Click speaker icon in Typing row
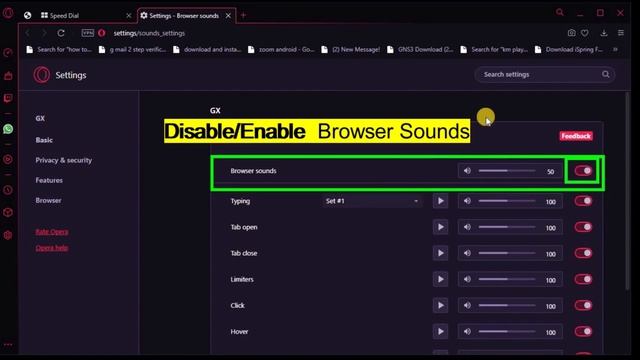This screenshot has height=360, width=640. [467, 201]
